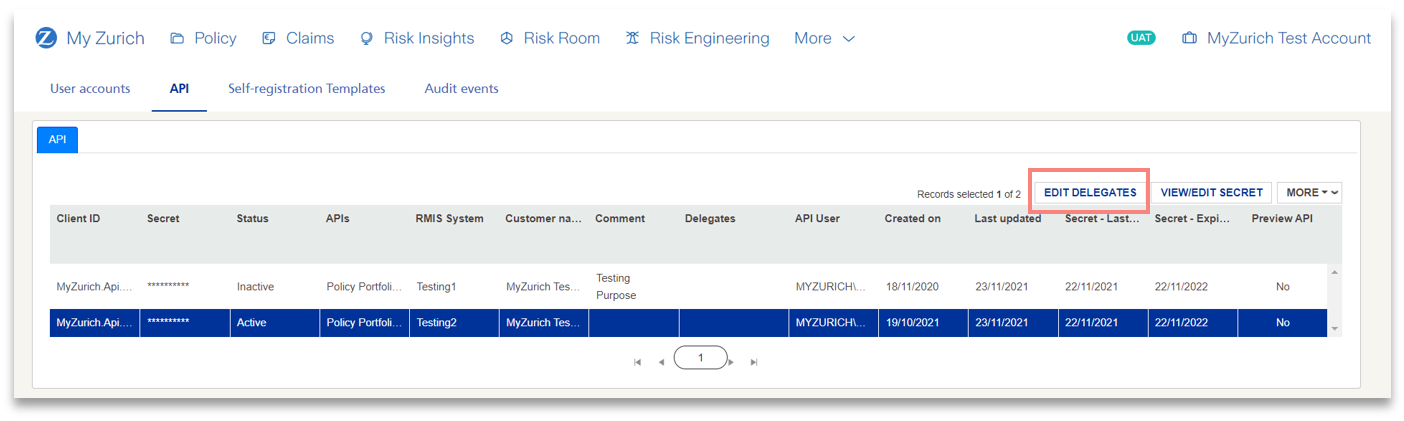This screenshot has height=421, width=1404.
Task: Click the page number 1 field
Action: 700,358
